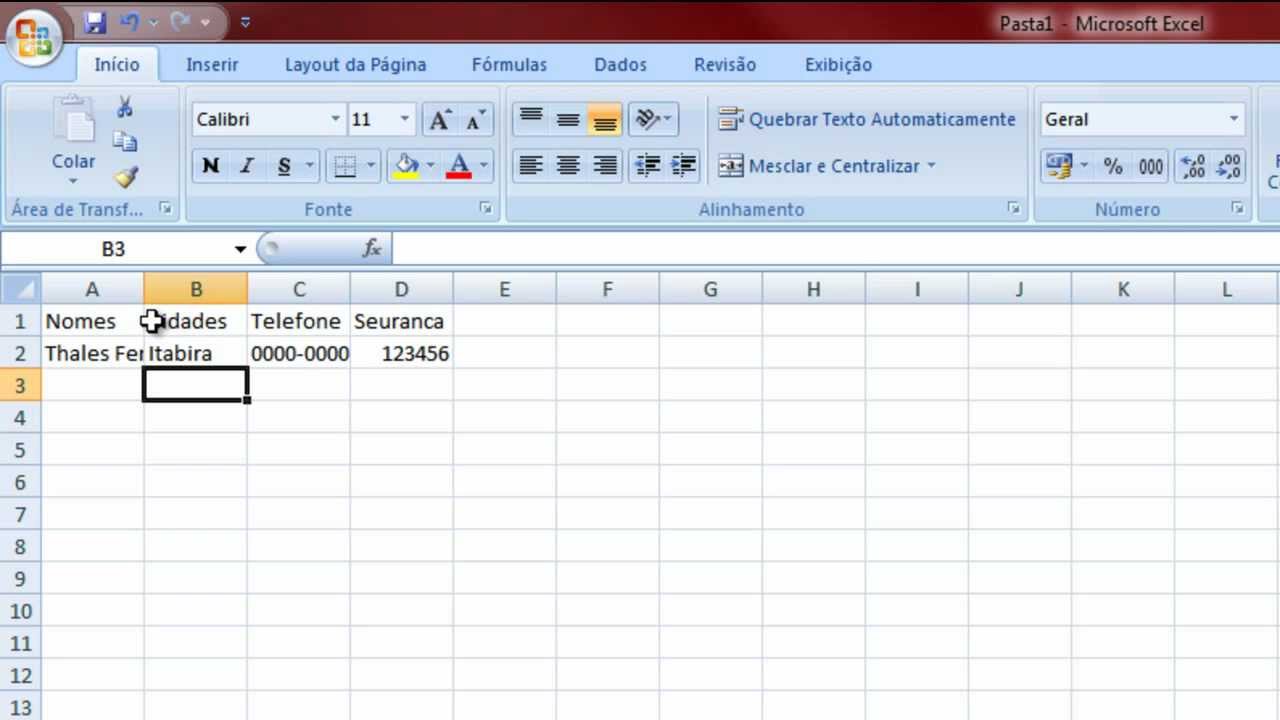
Task: Select column E header
Action: tap(504, 289)
